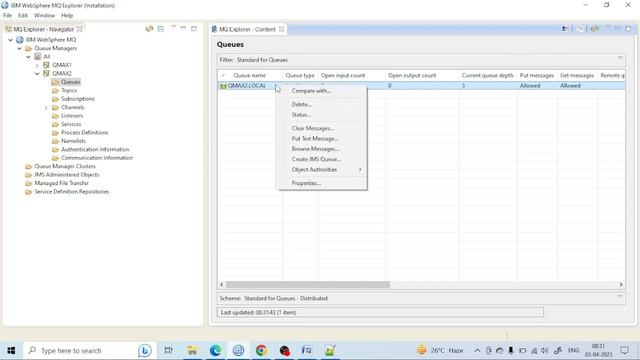
Task: Select Managed File Transfer in the tree
Action: point(61,183)
